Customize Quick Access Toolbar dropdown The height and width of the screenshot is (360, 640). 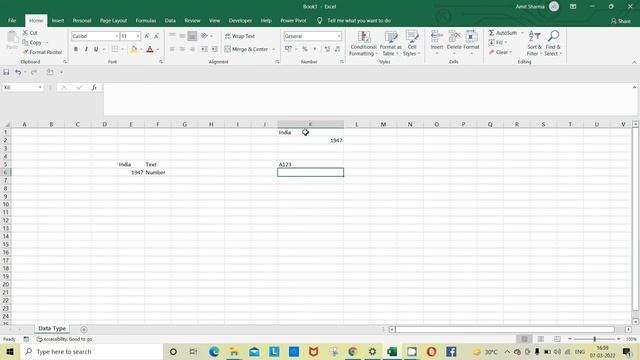[x=61, y=72]
